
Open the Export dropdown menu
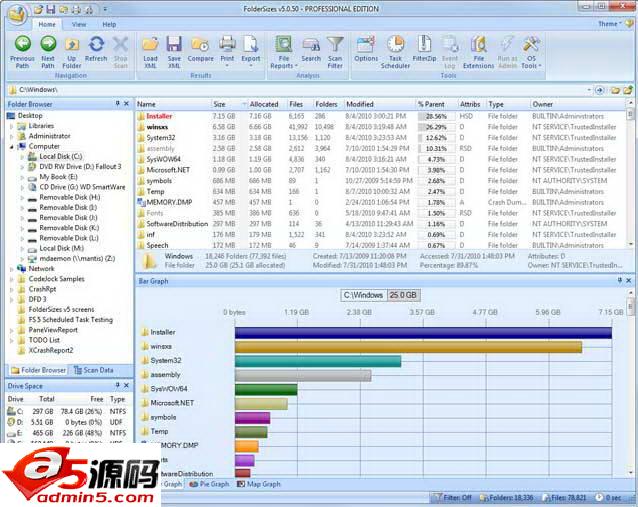(x=251, y=48)
